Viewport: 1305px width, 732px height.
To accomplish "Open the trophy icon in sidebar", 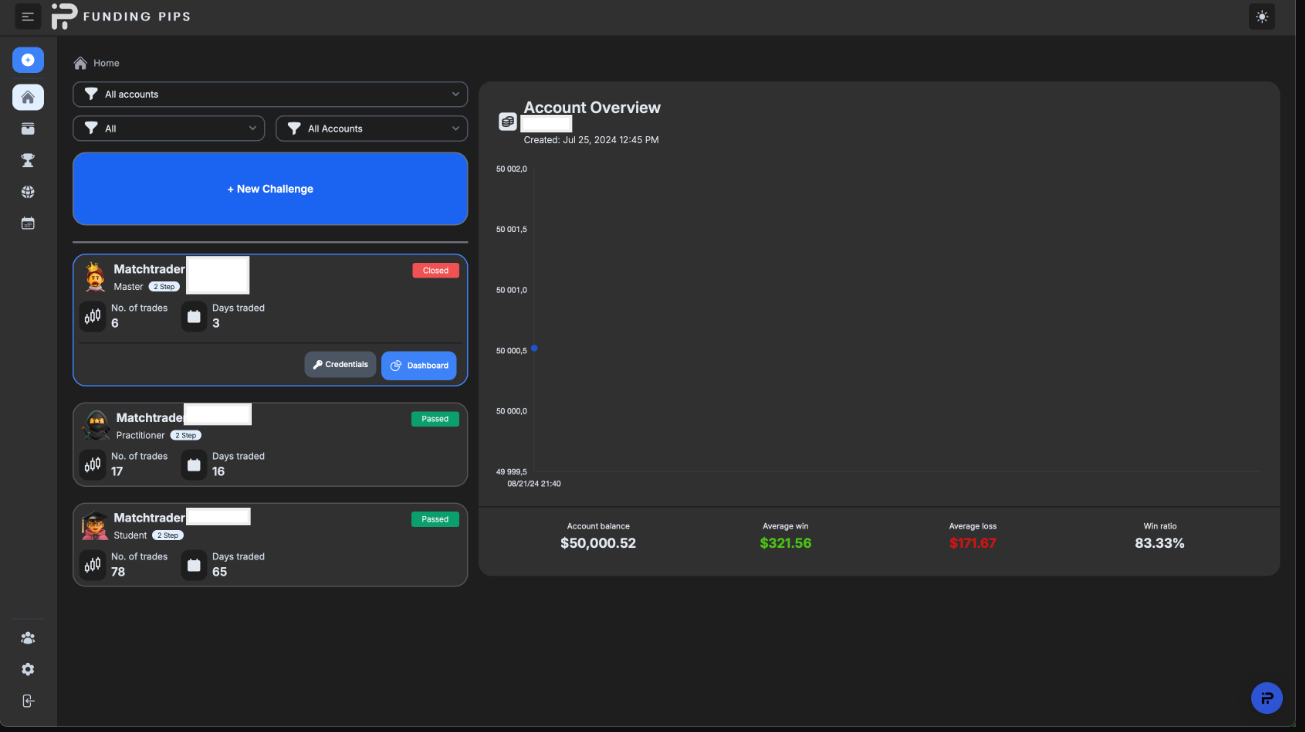I will [28, 160].
